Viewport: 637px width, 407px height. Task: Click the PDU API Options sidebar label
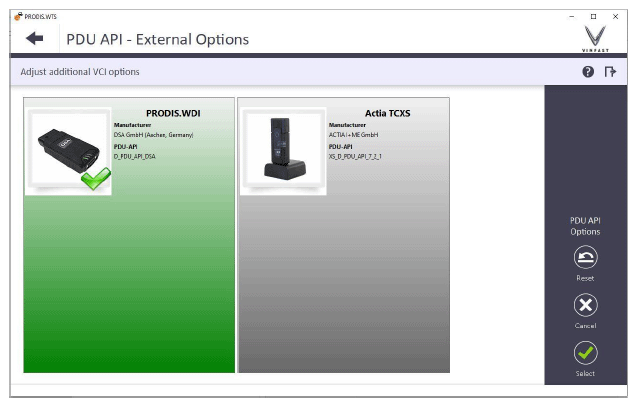point(585,225)
